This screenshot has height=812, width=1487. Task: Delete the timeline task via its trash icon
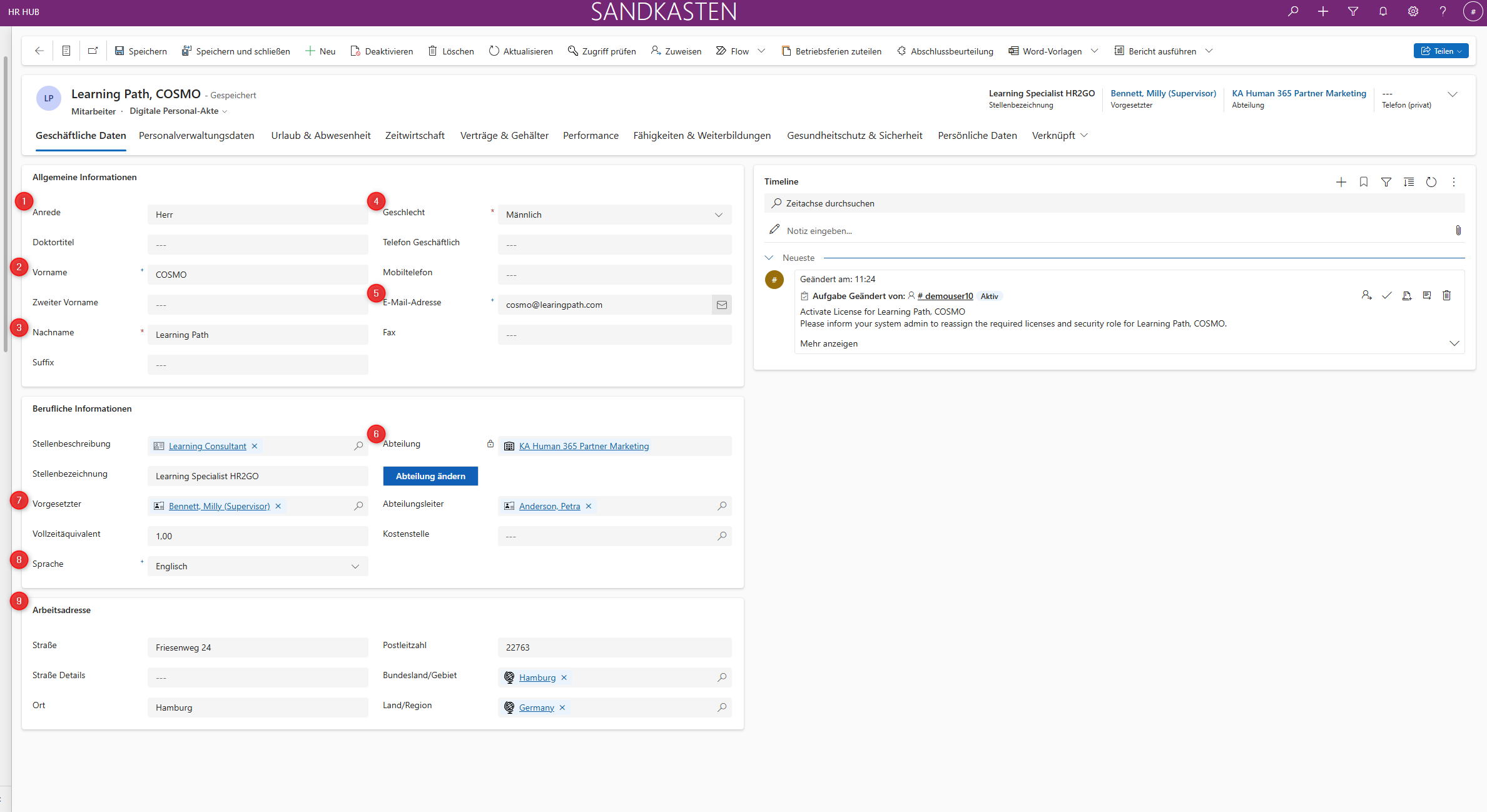pyautogui.click(x=1446, y=296)
